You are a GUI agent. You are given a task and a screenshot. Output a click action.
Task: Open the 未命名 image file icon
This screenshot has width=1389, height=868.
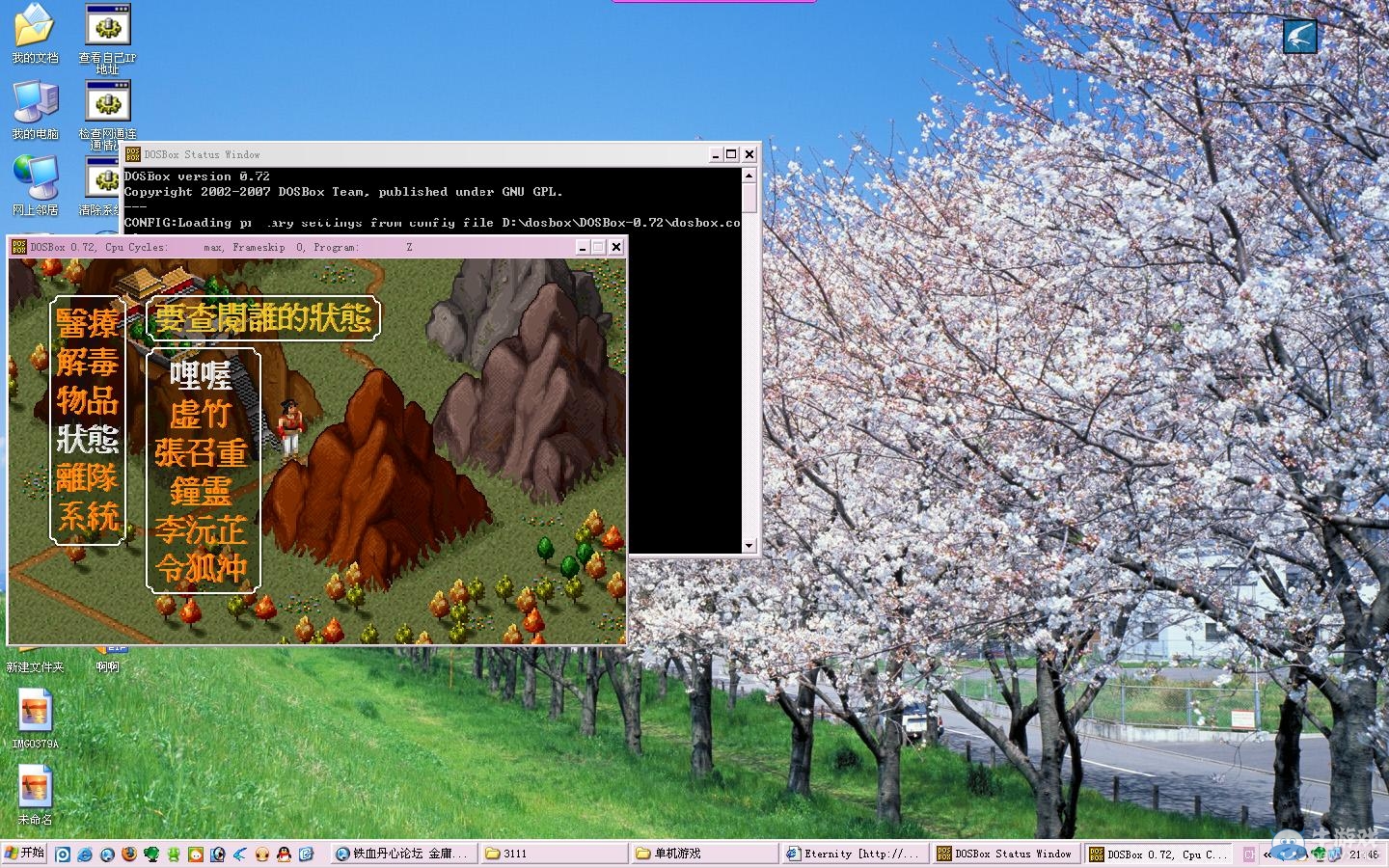pyautogui.click(x=35, y=796)
